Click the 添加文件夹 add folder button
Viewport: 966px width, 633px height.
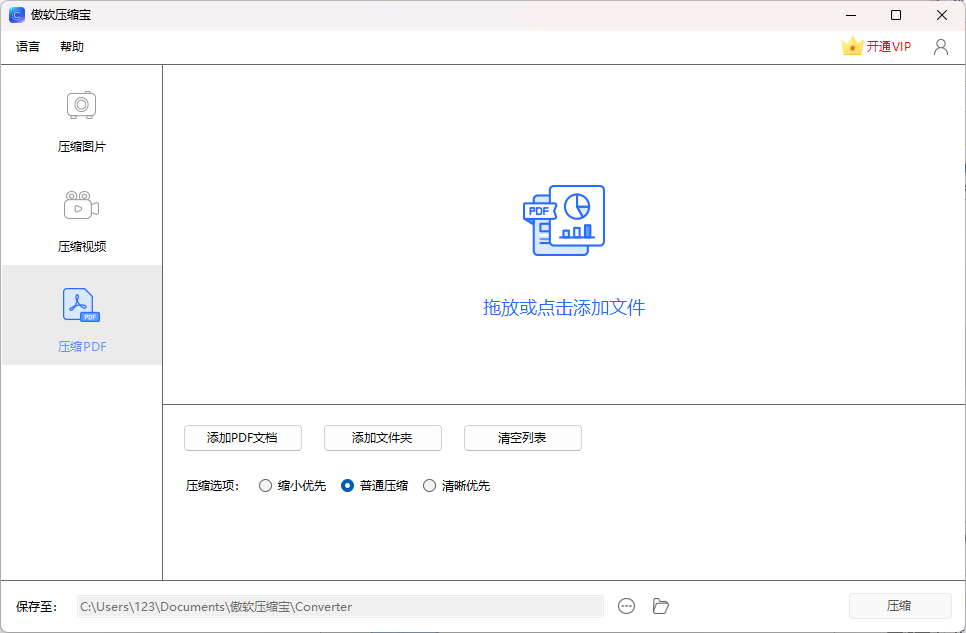(382, 438)
